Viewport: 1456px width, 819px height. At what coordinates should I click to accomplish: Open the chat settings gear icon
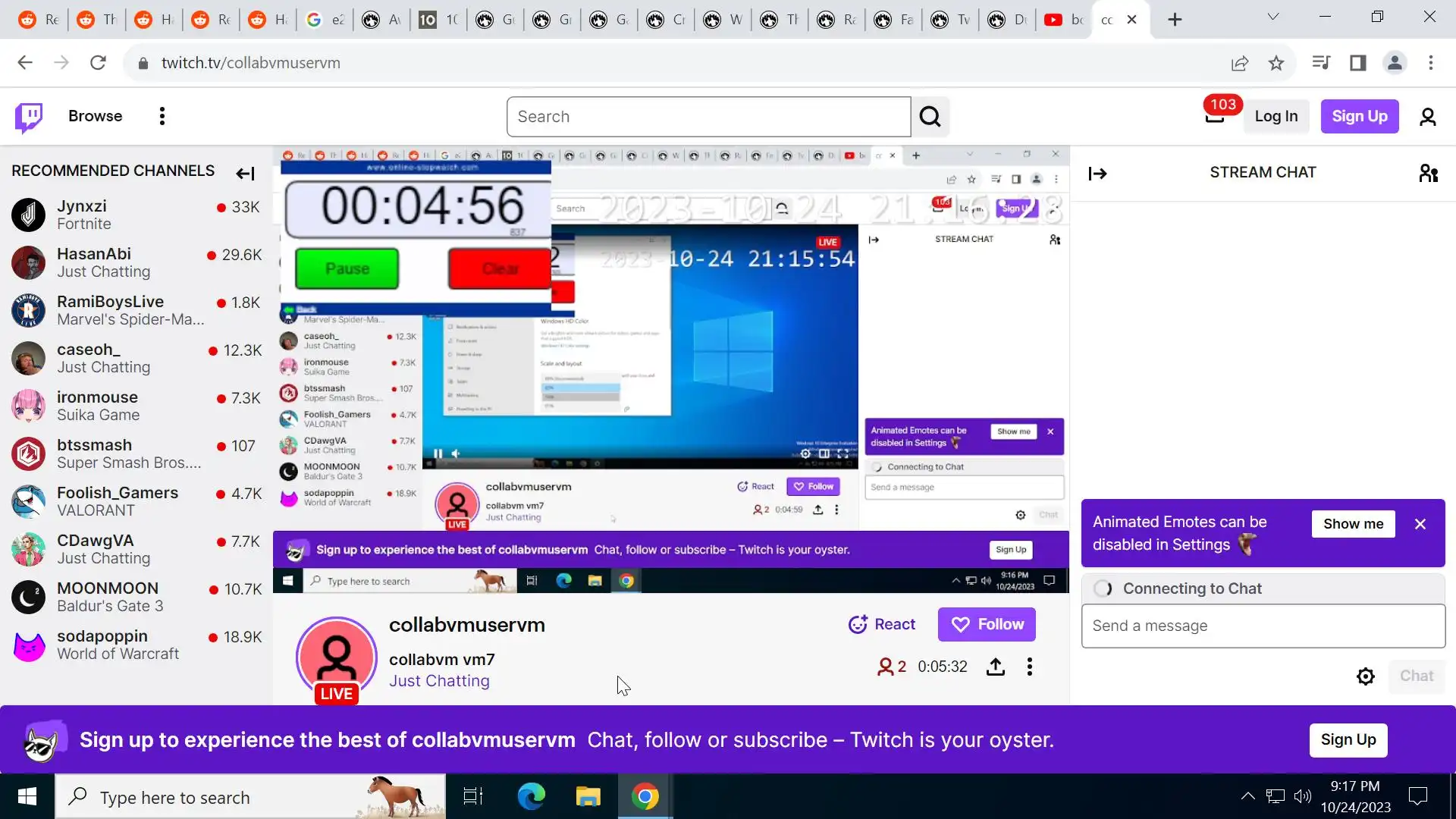pos(1365,676)
